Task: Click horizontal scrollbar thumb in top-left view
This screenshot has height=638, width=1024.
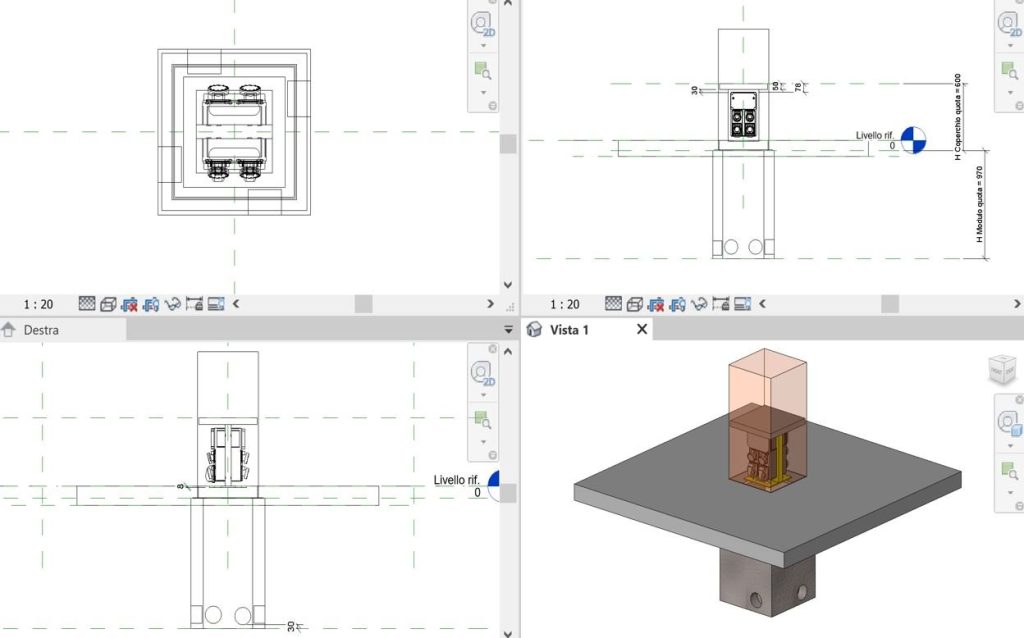Action: (362, 304)
